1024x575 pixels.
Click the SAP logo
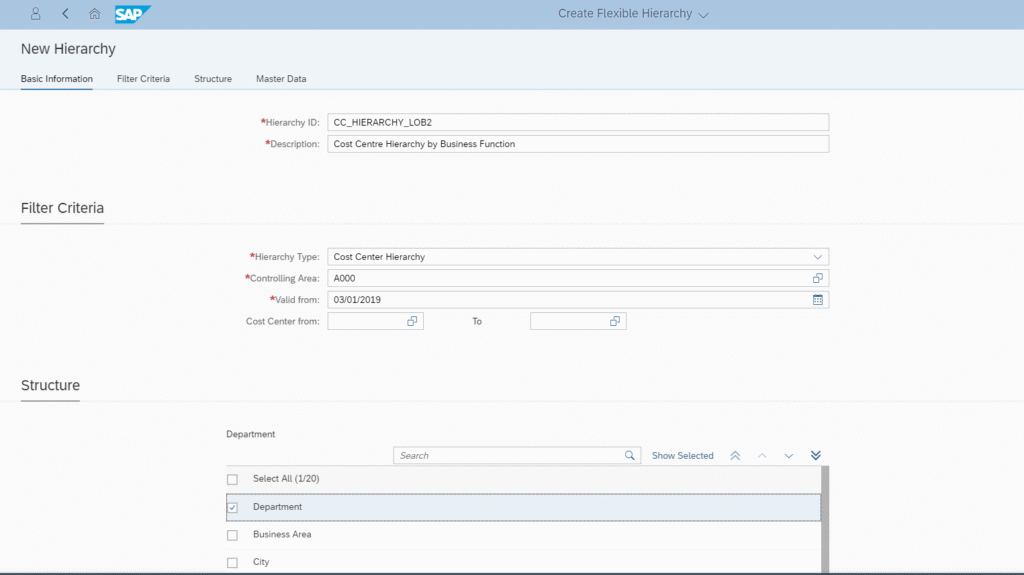[133, 14]
